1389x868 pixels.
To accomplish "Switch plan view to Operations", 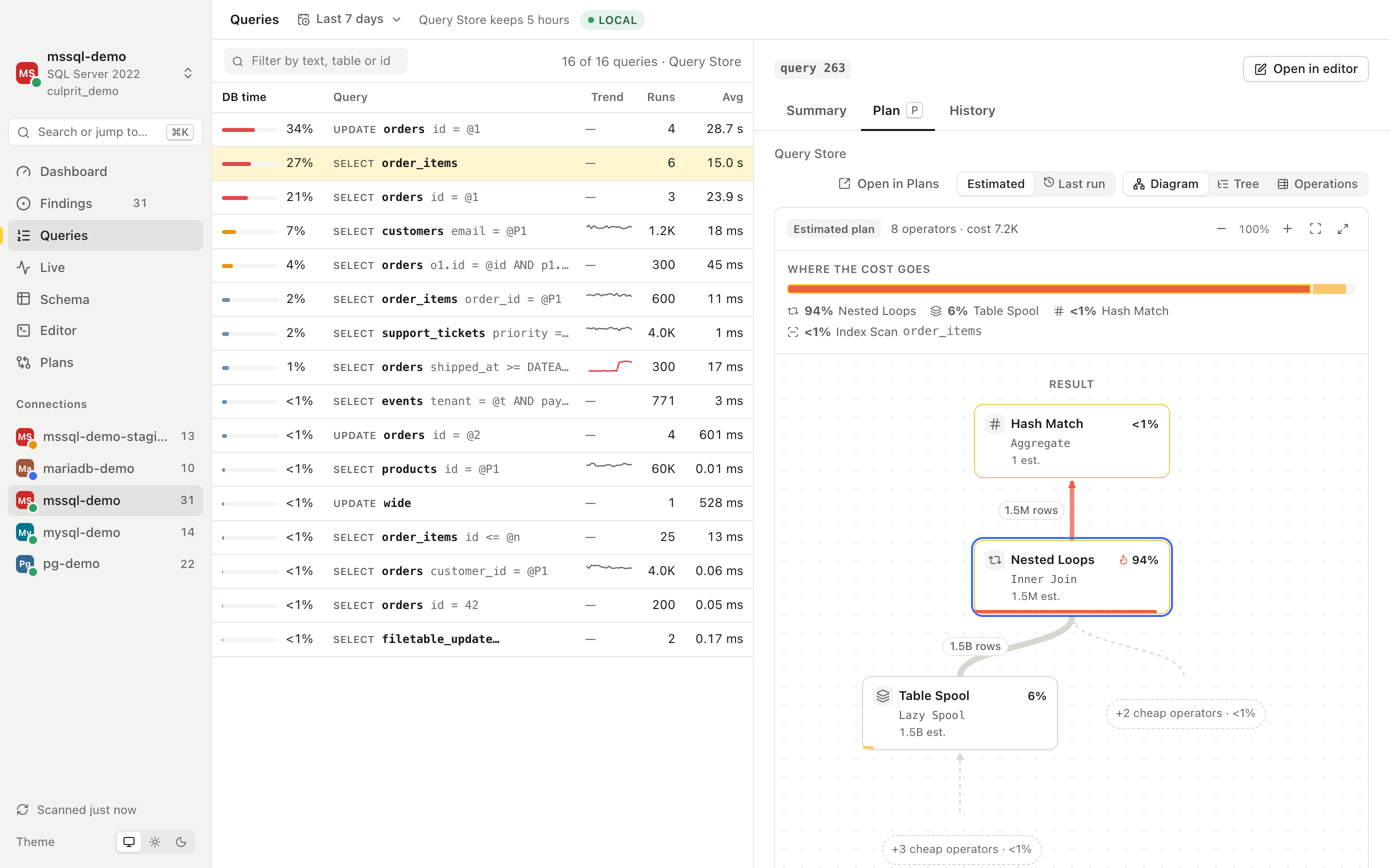I will (1317, 183).
